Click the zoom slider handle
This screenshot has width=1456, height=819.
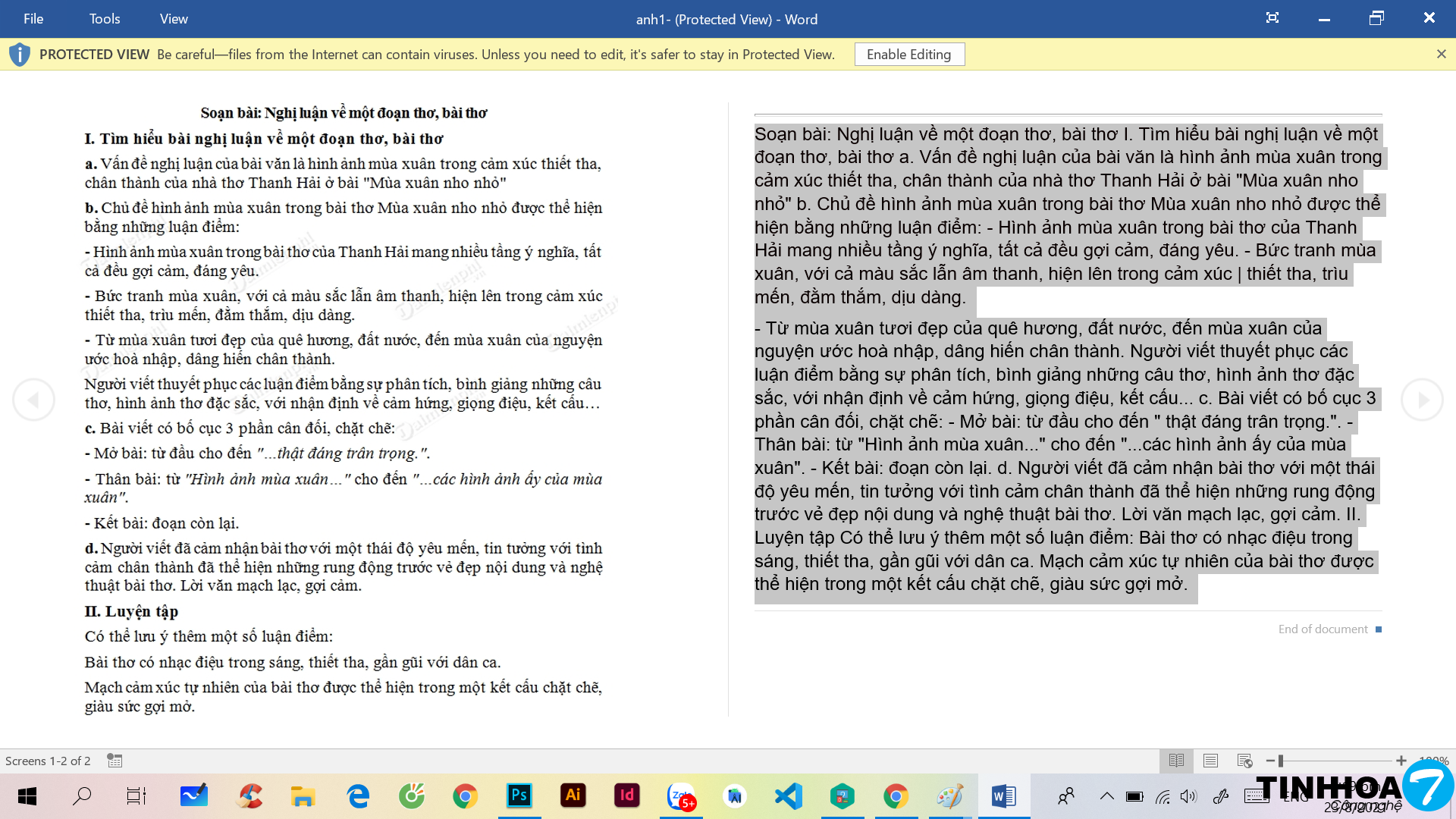[1281, 761]
